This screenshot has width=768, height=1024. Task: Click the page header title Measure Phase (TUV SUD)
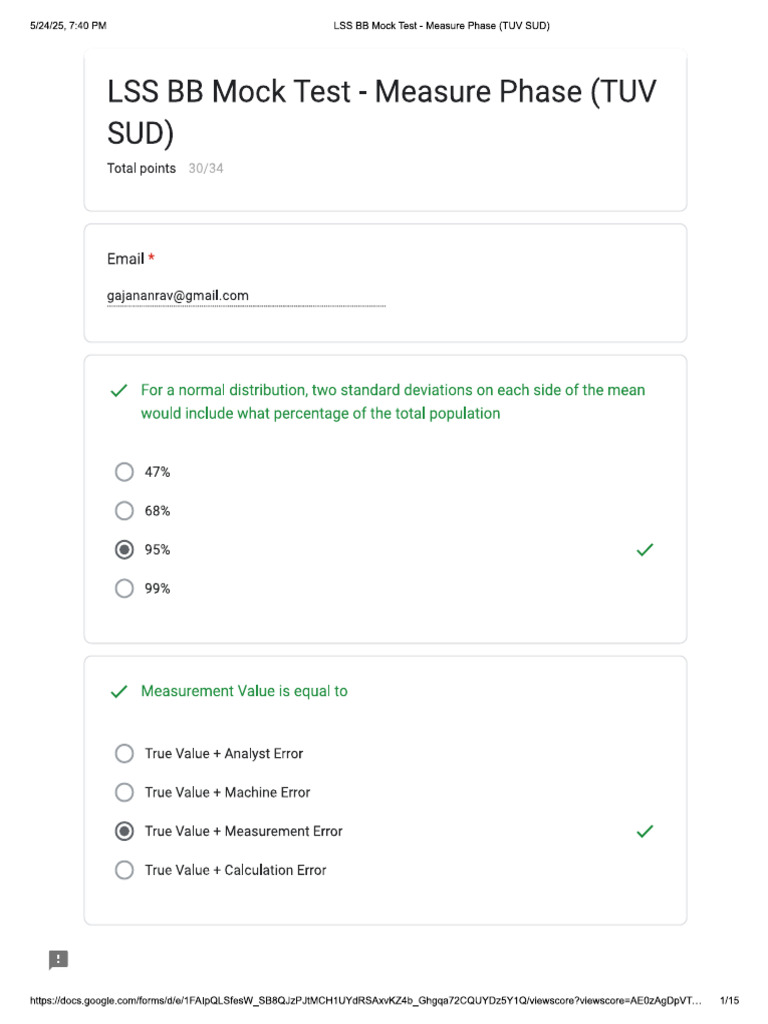[x=441, y=25]
